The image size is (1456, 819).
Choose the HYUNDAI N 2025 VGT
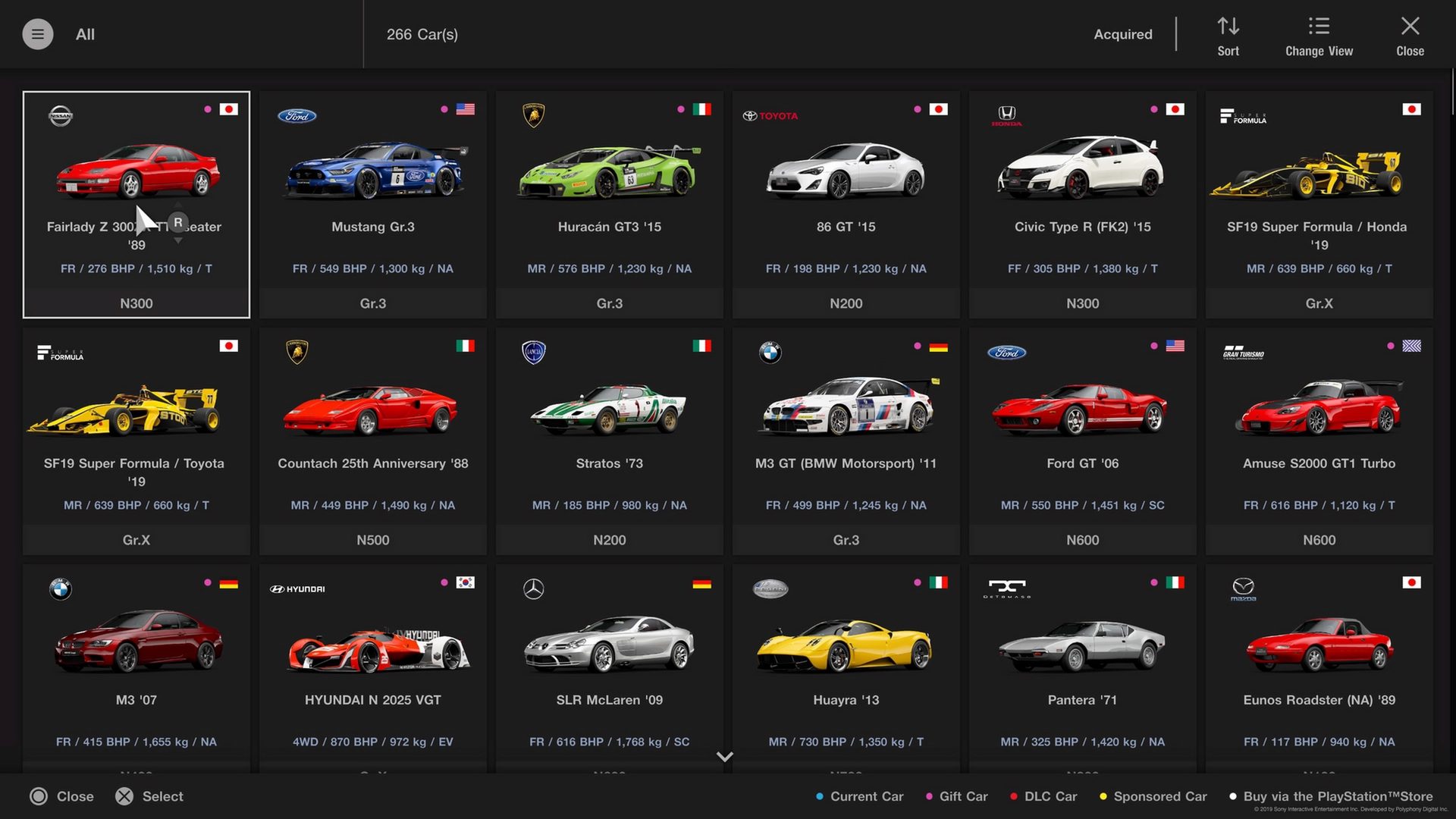coord(378,651)
